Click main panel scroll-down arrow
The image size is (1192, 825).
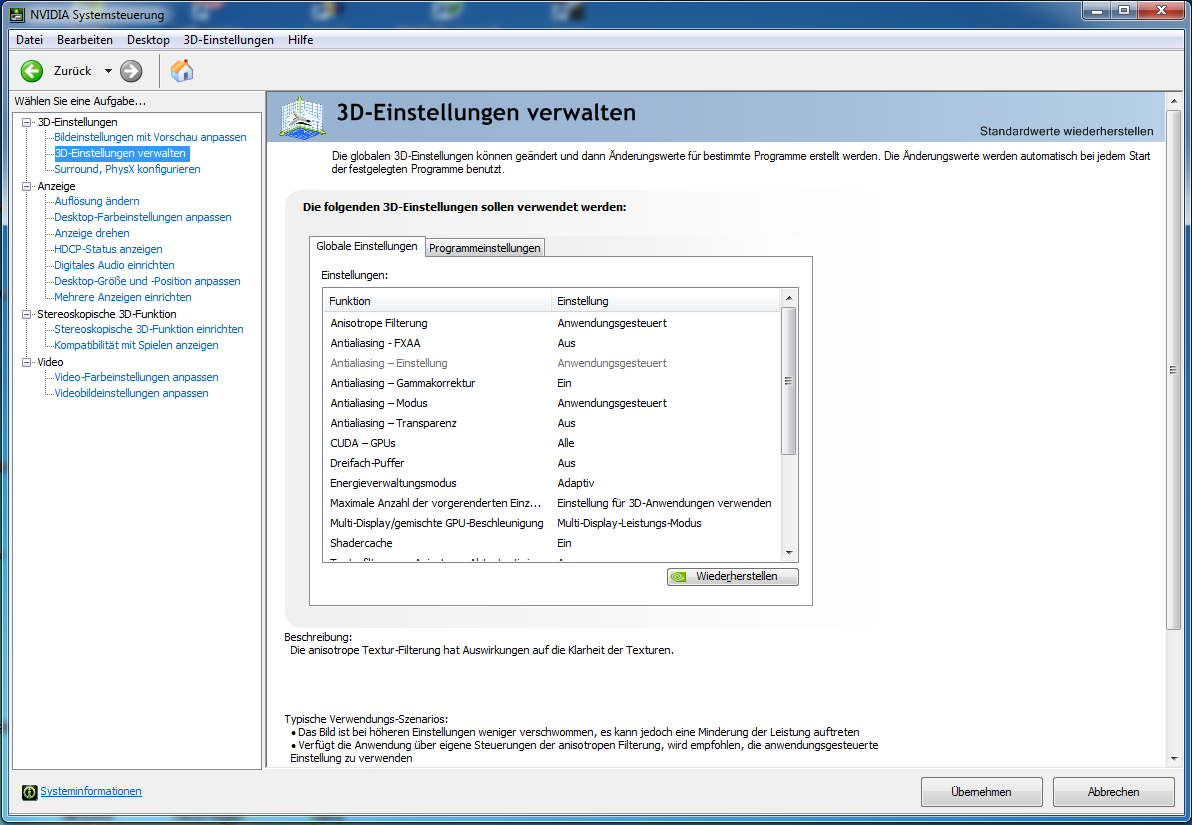[1175, 758]
